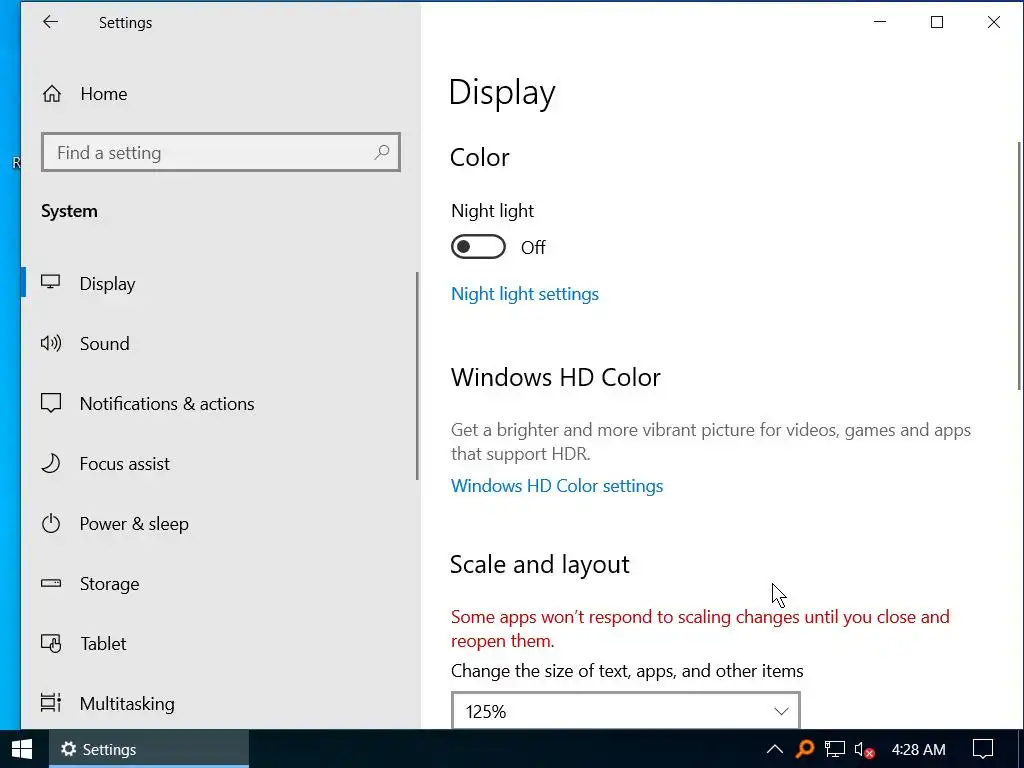Go to Notifications & actions page
This screenshot has height=768, width=1024.
click(219, 404)
